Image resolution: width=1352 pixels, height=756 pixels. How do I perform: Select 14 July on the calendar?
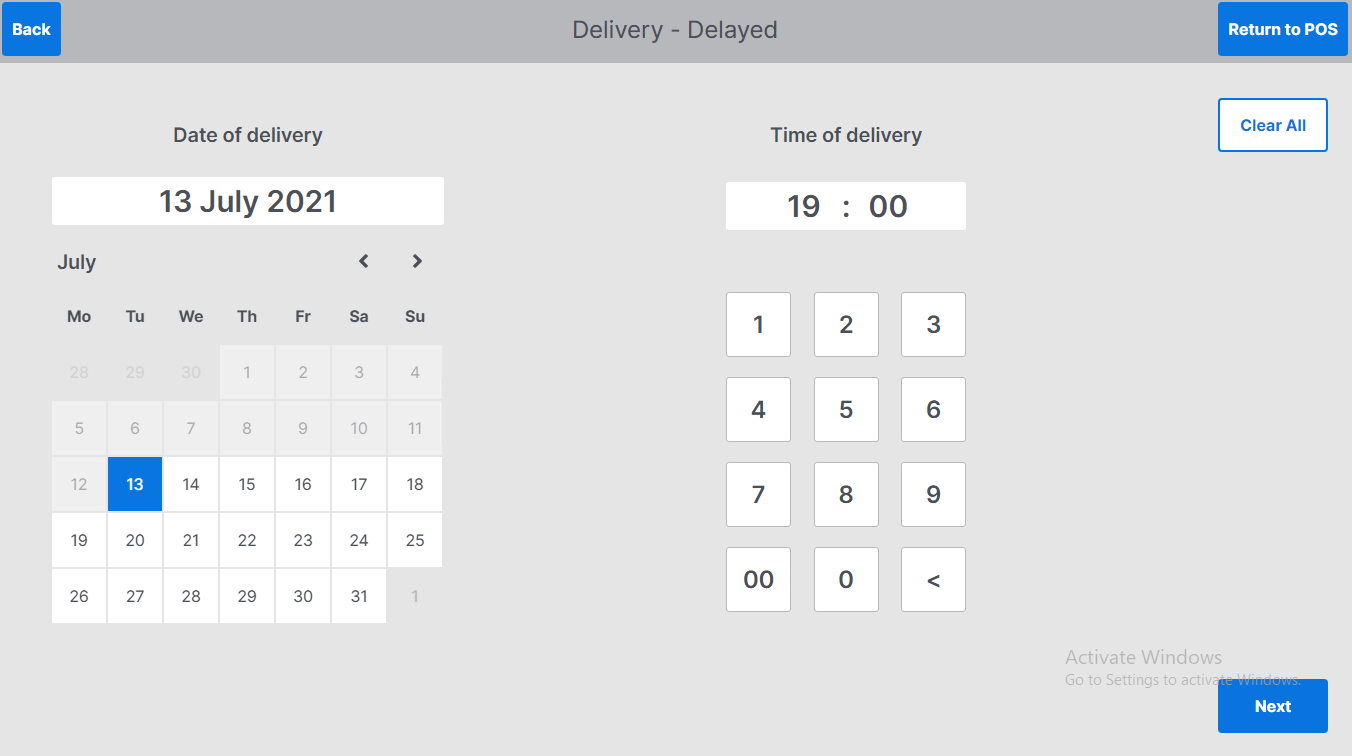click(x=191, y=484)
